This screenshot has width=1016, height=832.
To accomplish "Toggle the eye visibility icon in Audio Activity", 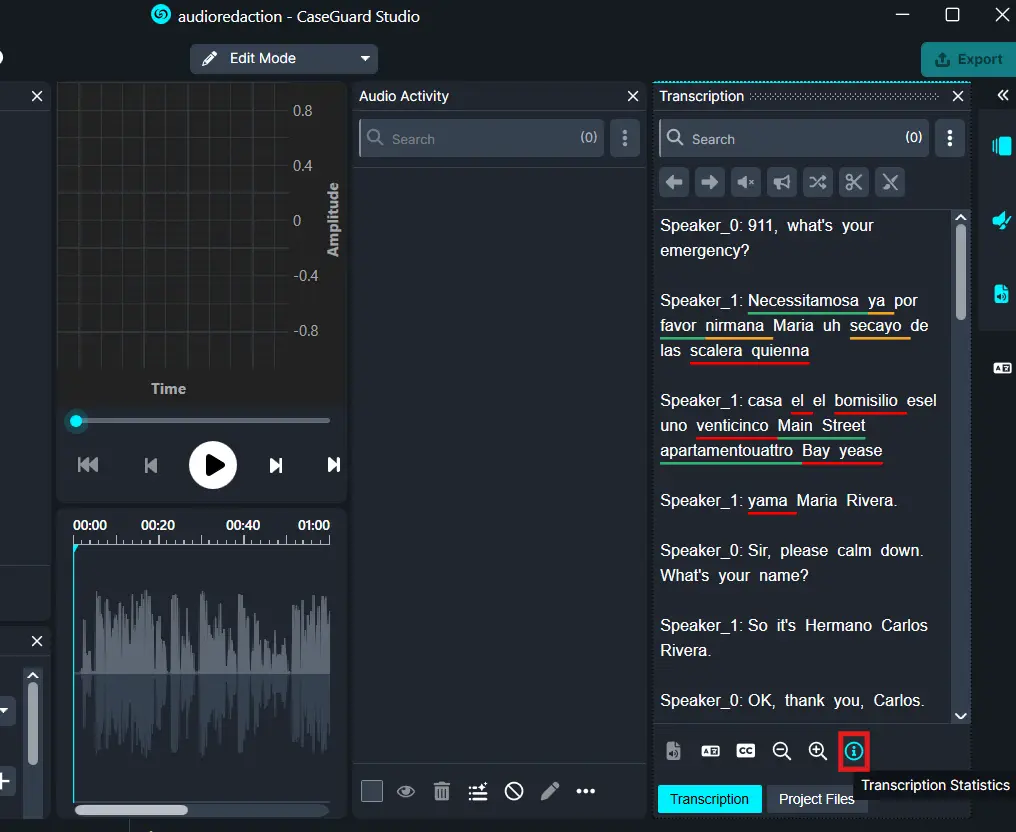I will (406, 791).
